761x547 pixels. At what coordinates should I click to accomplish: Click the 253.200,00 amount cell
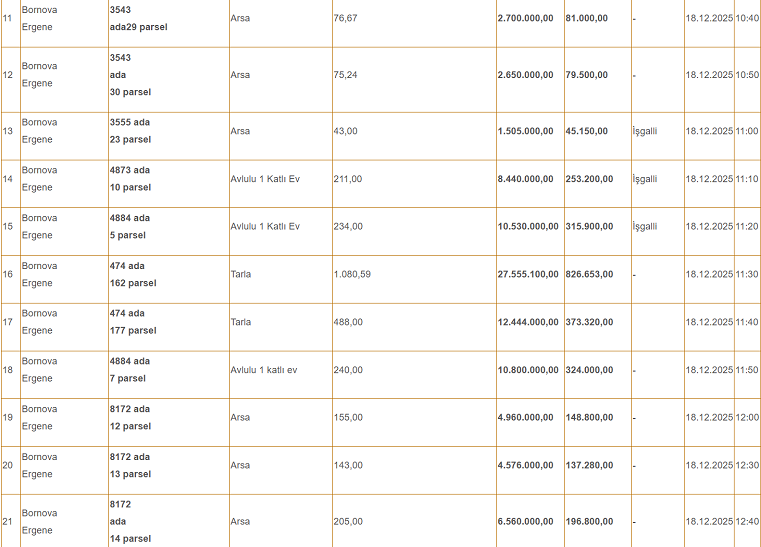pos(589,179)
